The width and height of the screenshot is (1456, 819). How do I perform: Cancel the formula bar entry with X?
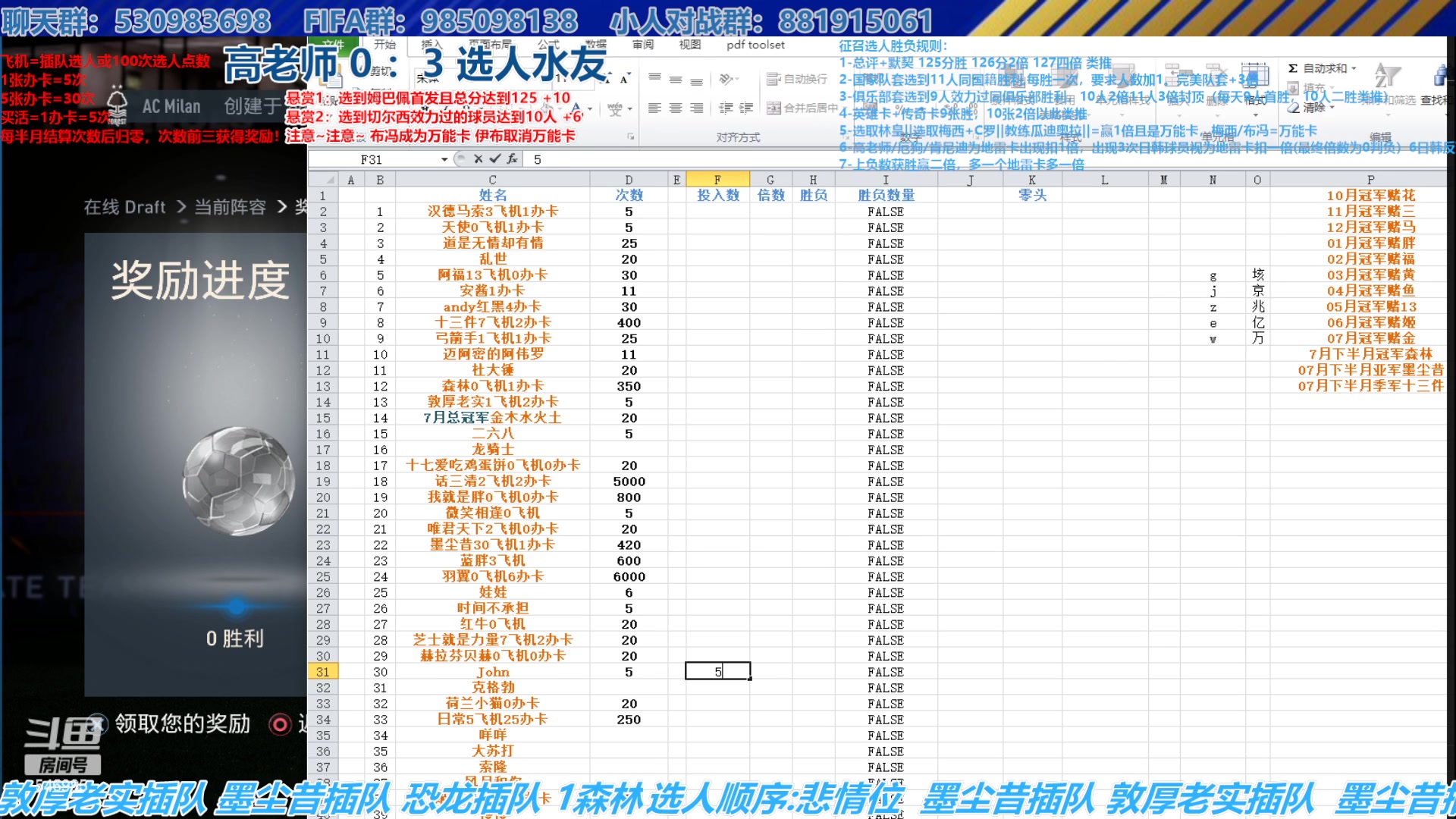(x=478, y=159)
